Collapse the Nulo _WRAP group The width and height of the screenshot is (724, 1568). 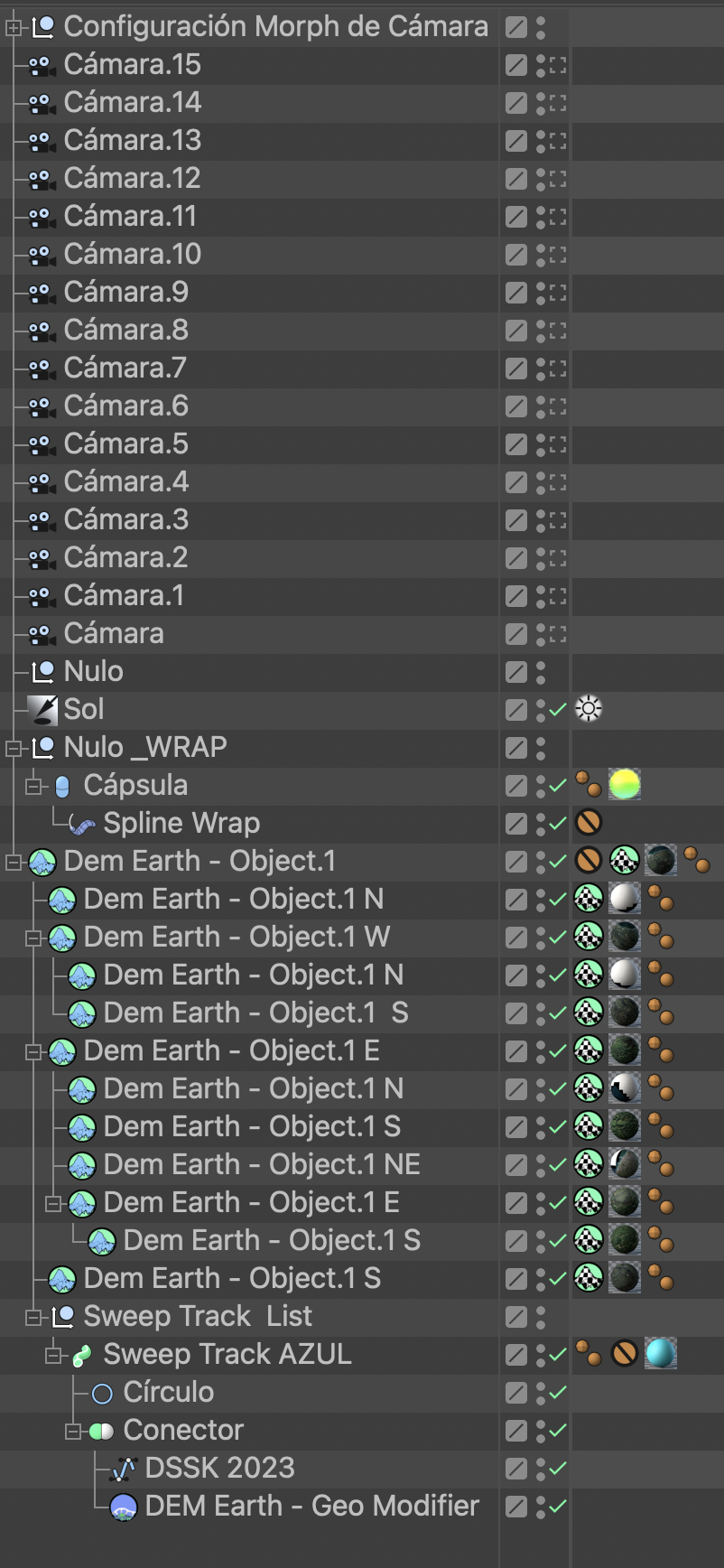tap(13, 749)
